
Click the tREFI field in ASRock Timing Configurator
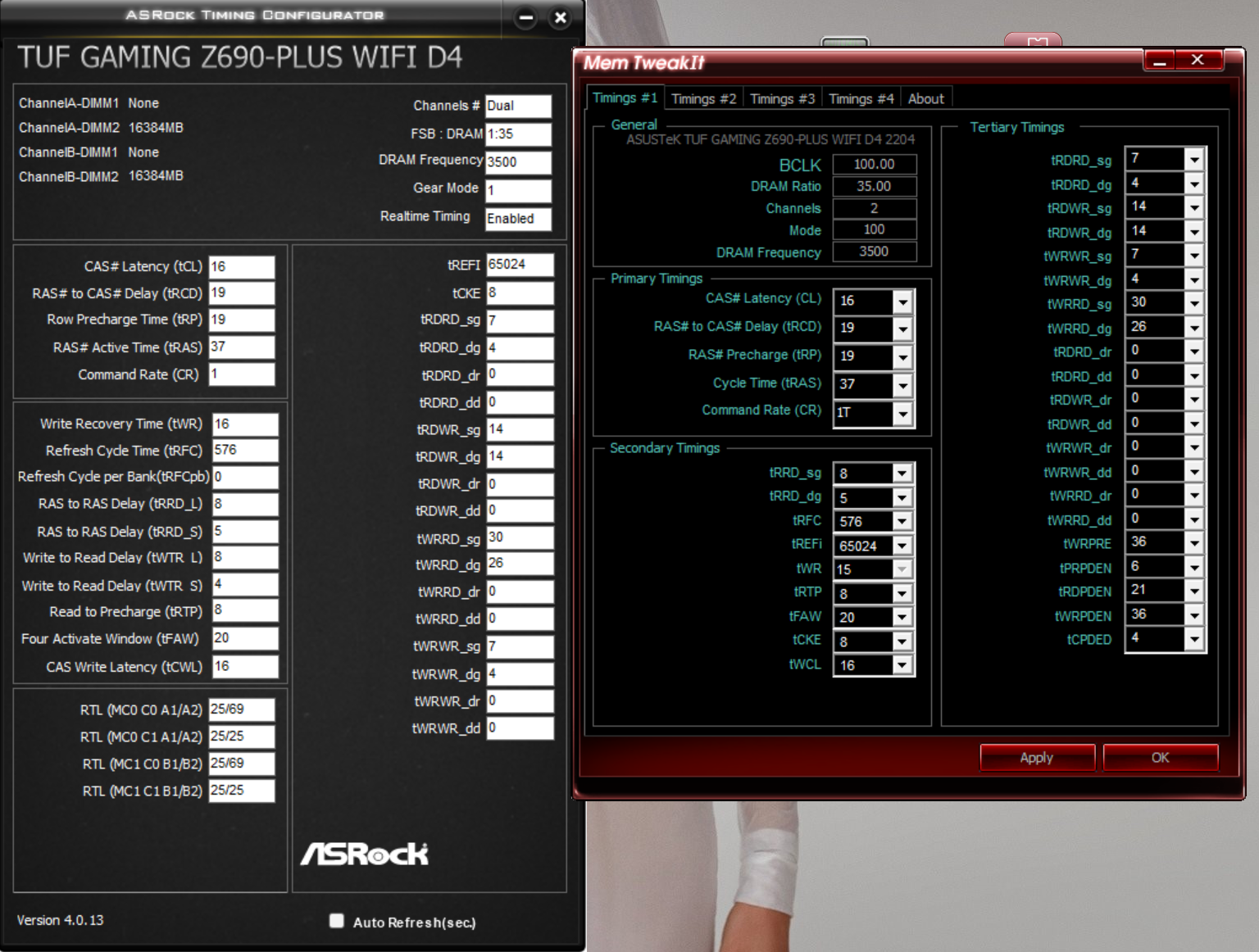[520, 265]
